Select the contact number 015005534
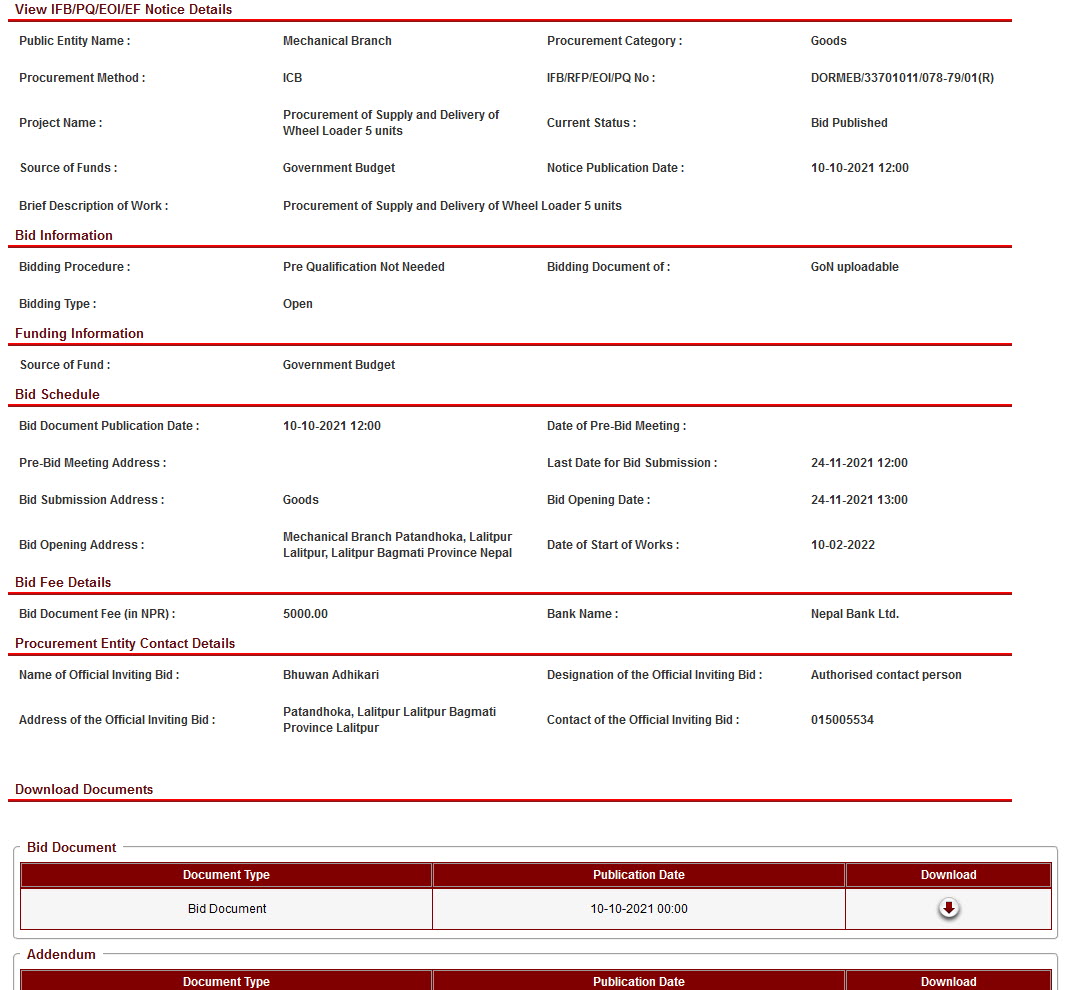Image resolution: width=1077 pixels, height=990 pixels. coord(842,720)
